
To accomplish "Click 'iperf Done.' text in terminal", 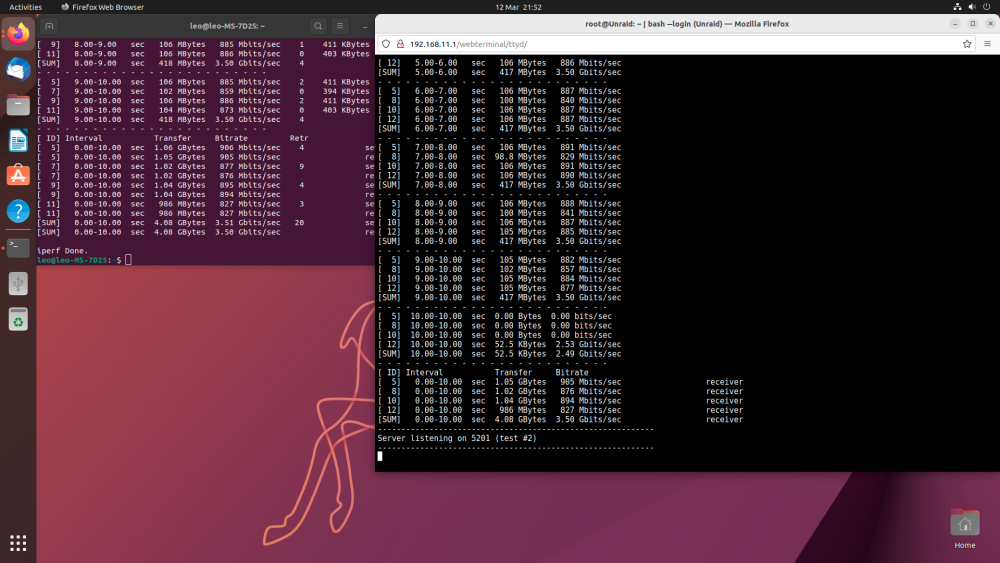I will coord(62,251).
